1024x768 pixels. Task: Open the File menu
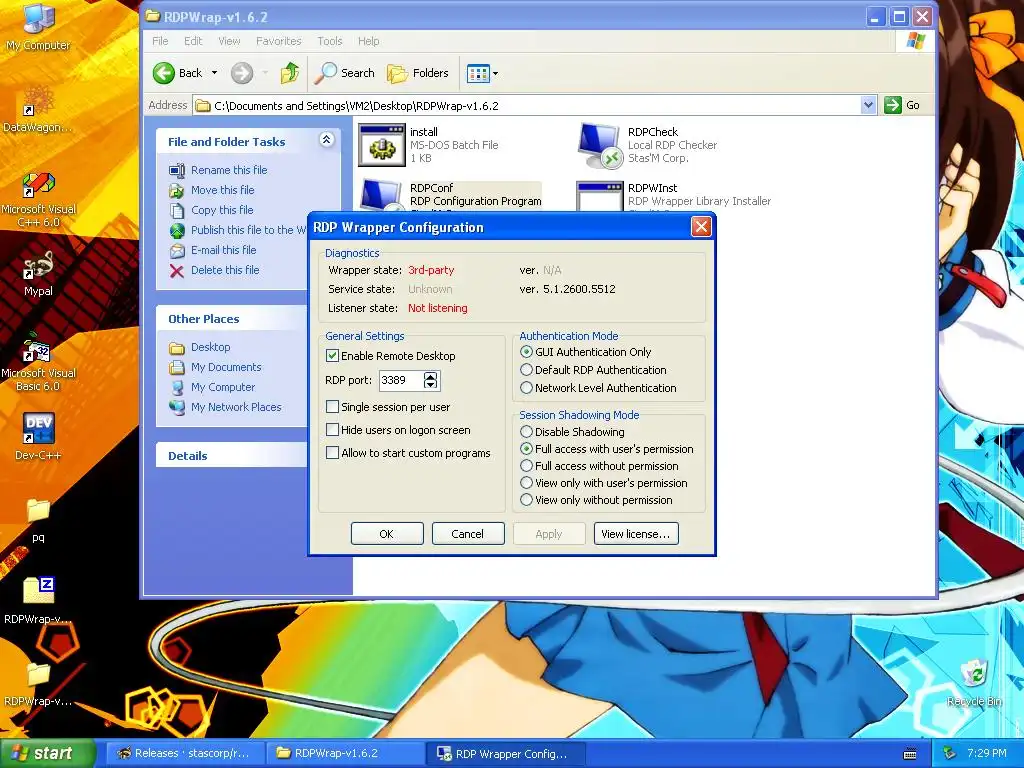click(160, 41)
